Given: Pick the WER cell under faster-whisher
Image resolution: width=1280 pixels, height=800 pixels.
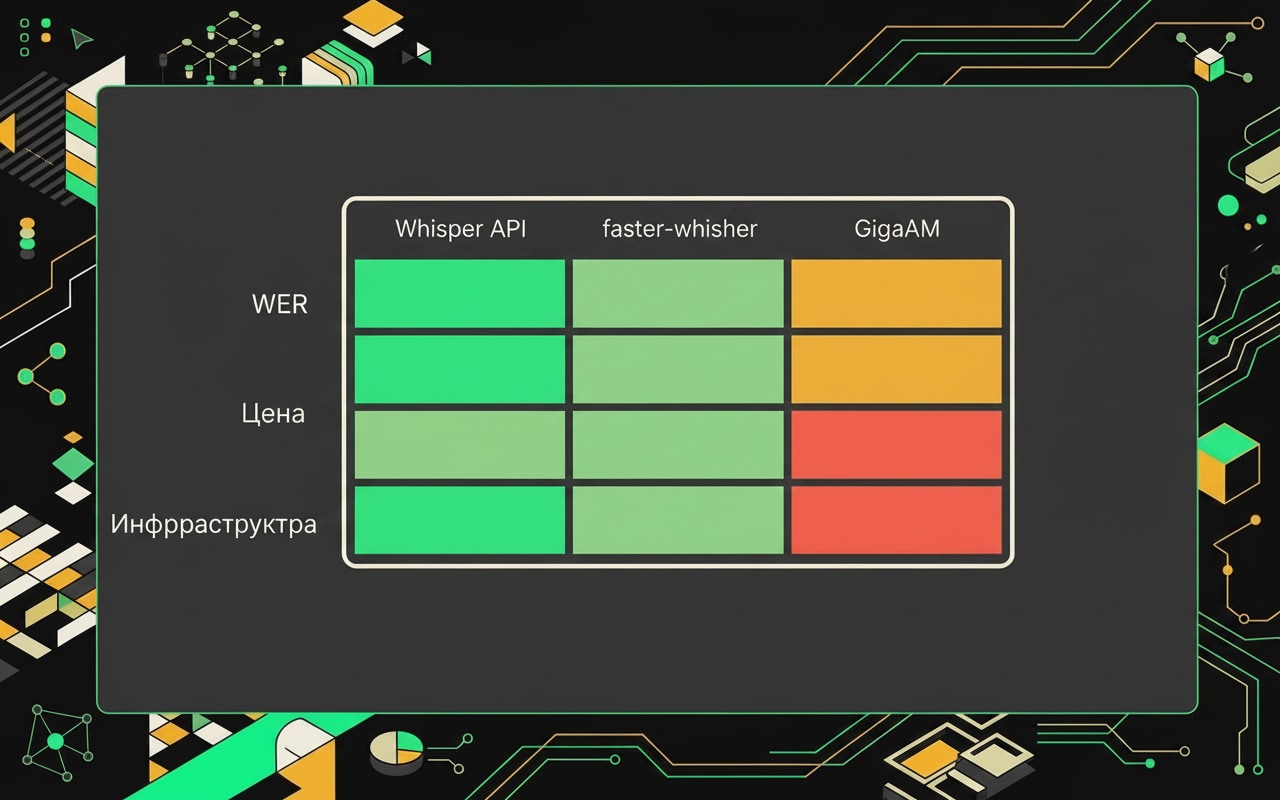Looking at the screenshot, I should (x=678, y=294).
